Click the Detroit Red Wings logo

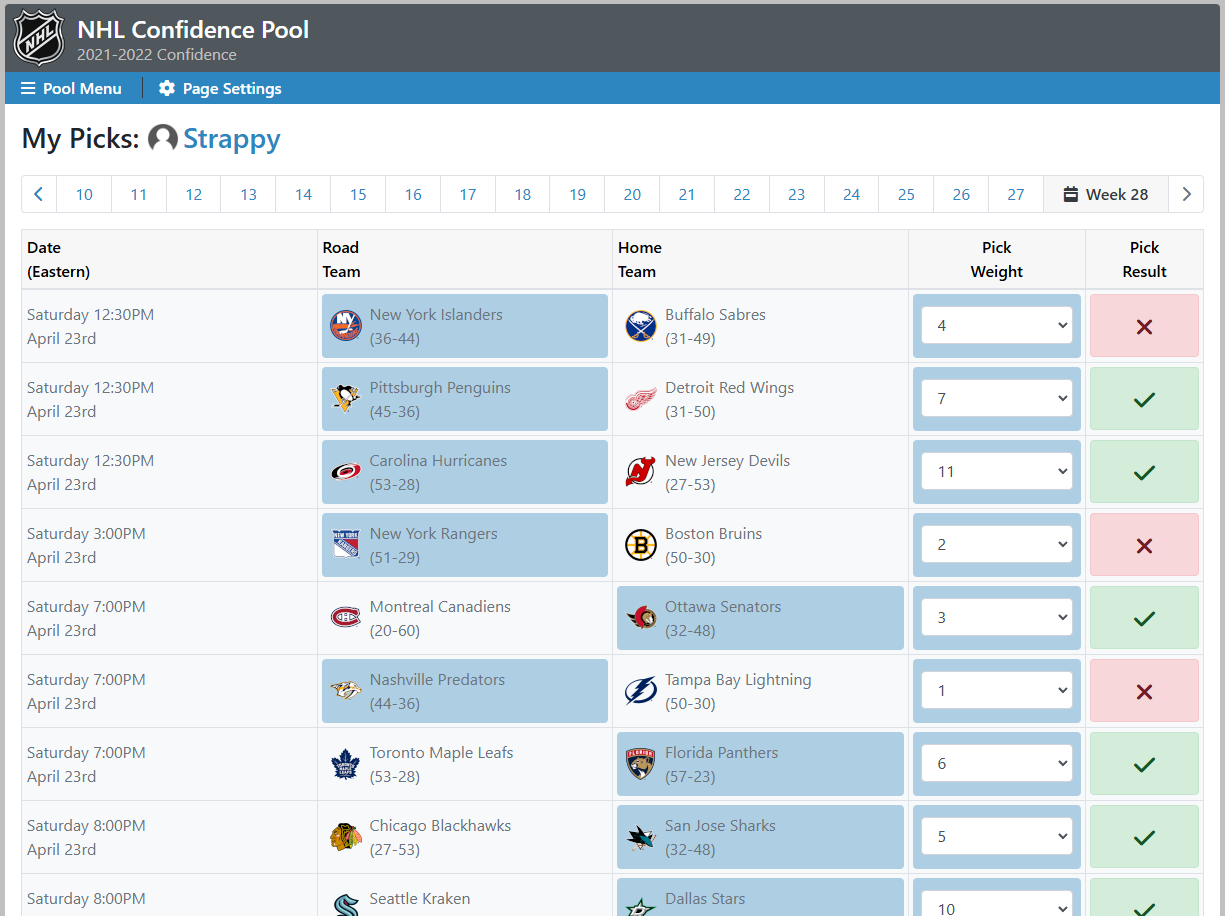[641, 399]
